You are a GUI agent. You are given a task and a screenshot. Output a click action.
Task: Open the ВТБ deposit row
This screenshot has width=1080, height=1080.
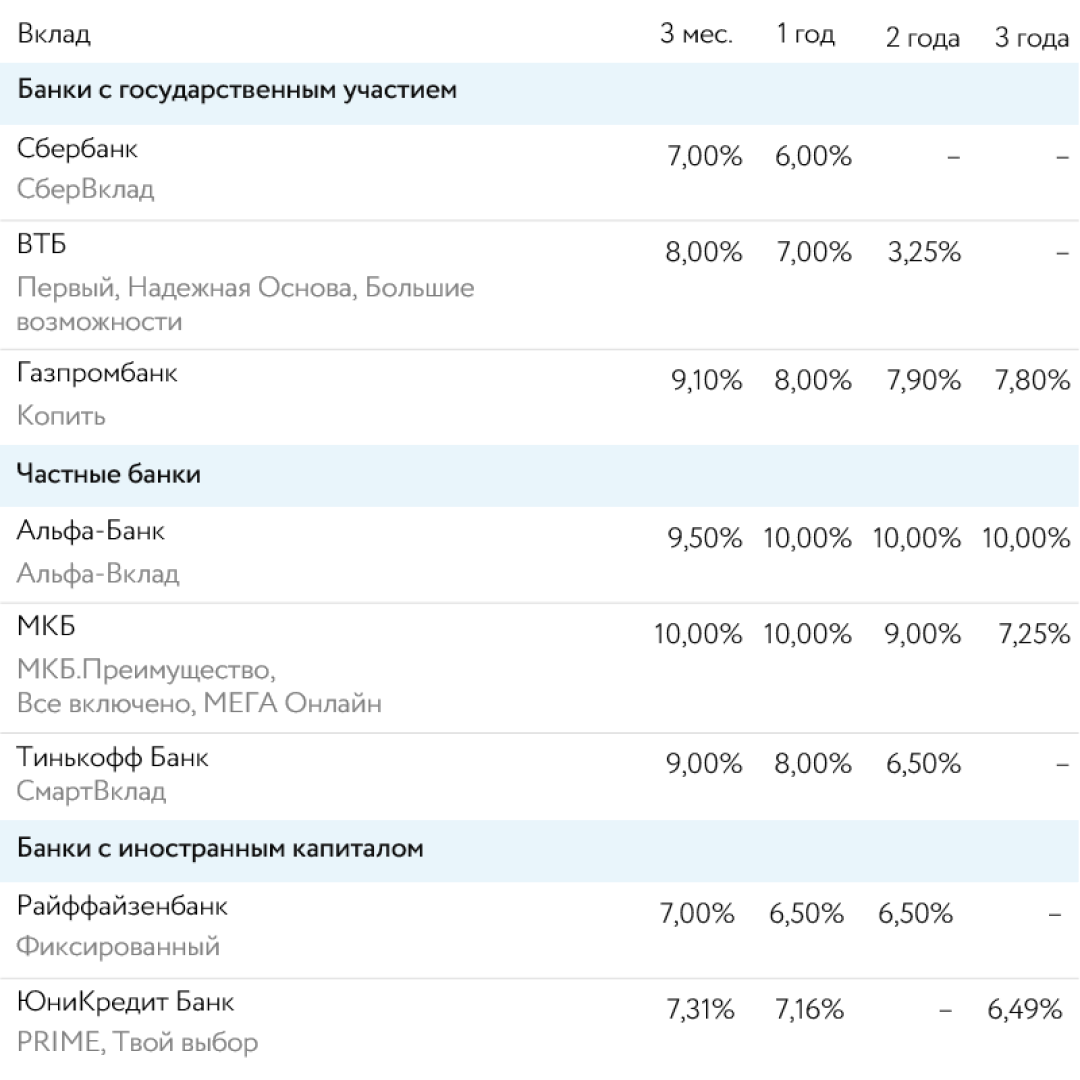tap(42, 245)
